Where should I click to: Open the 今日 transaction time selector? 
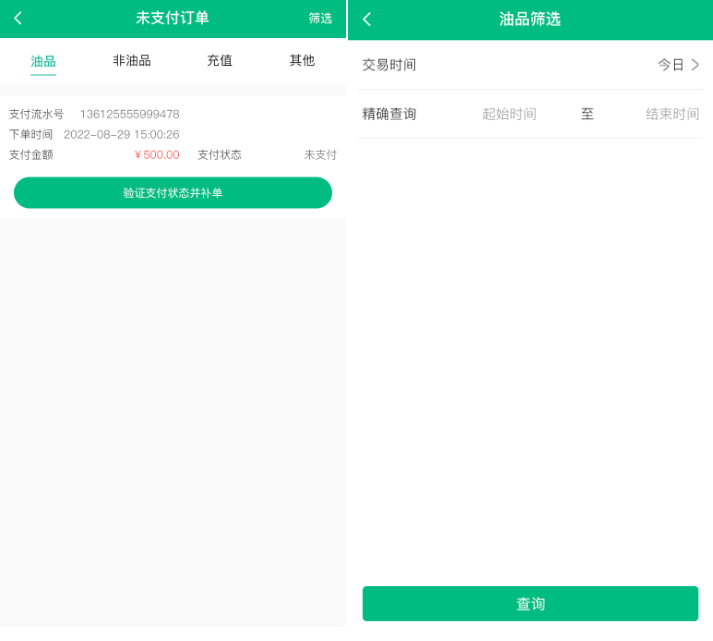[671, 65]
